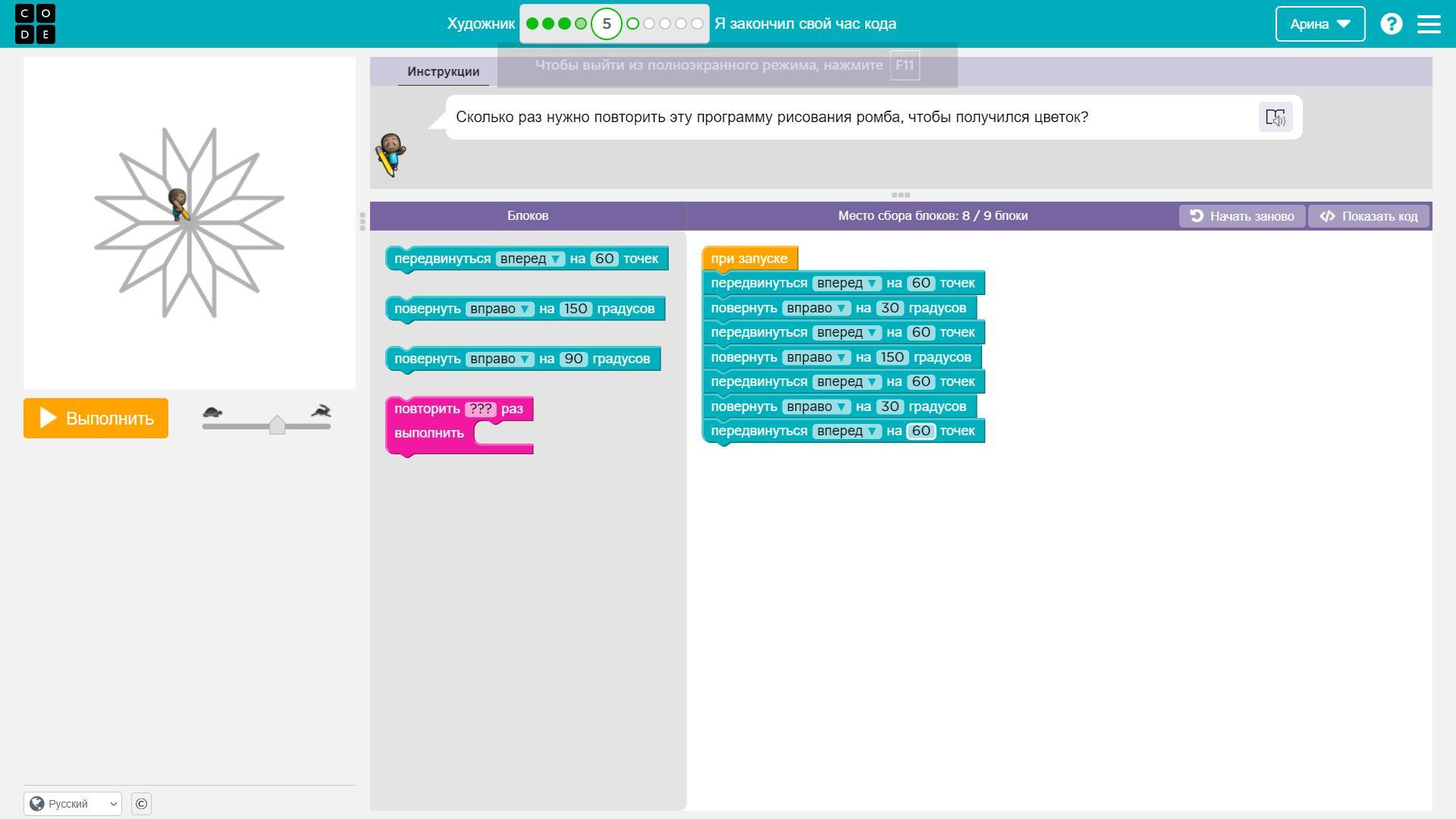
Task: Click the rabbit fast-speed icon
Action: coord(321,412)
